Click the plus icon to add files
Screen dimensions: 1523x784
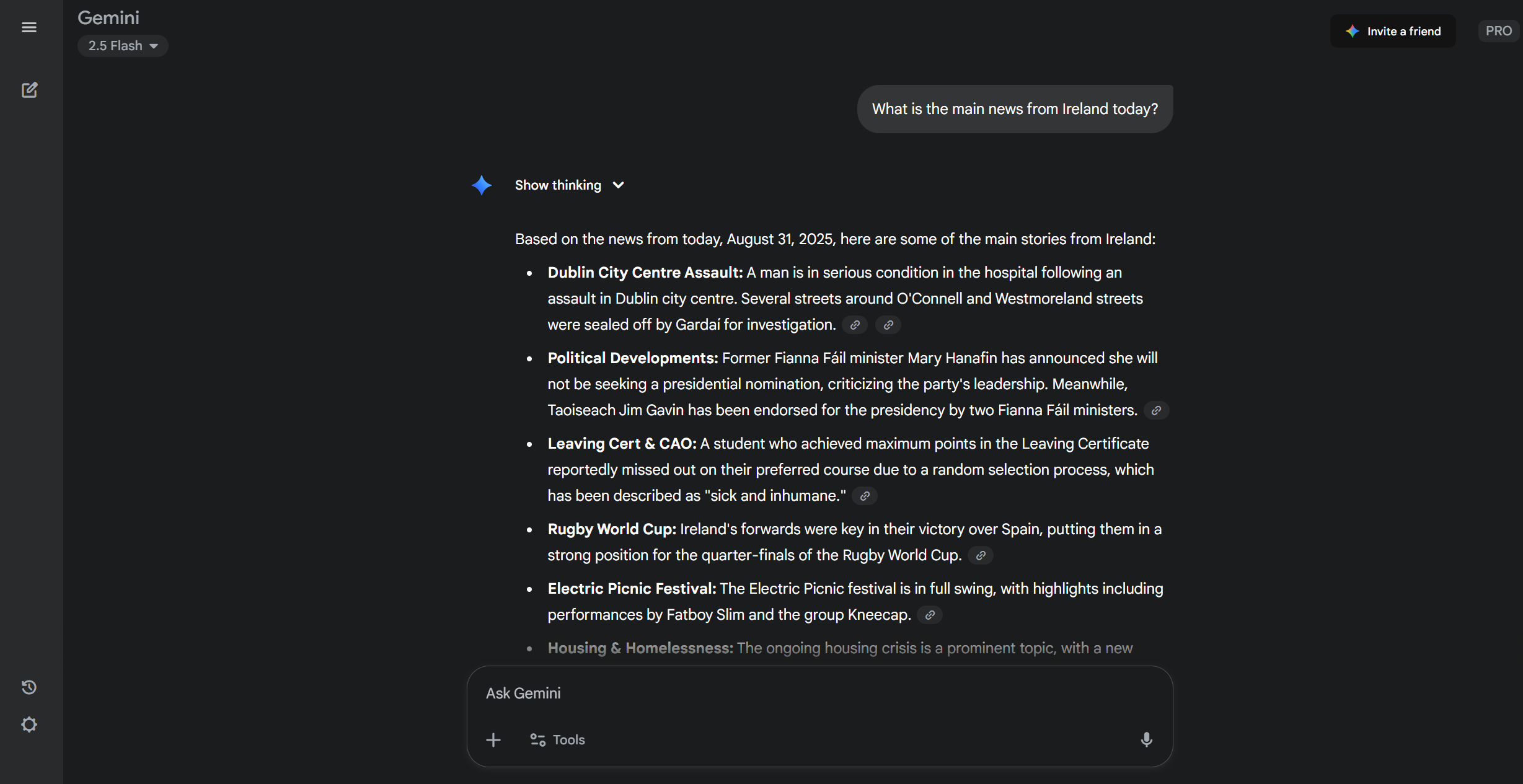point(493,740)
